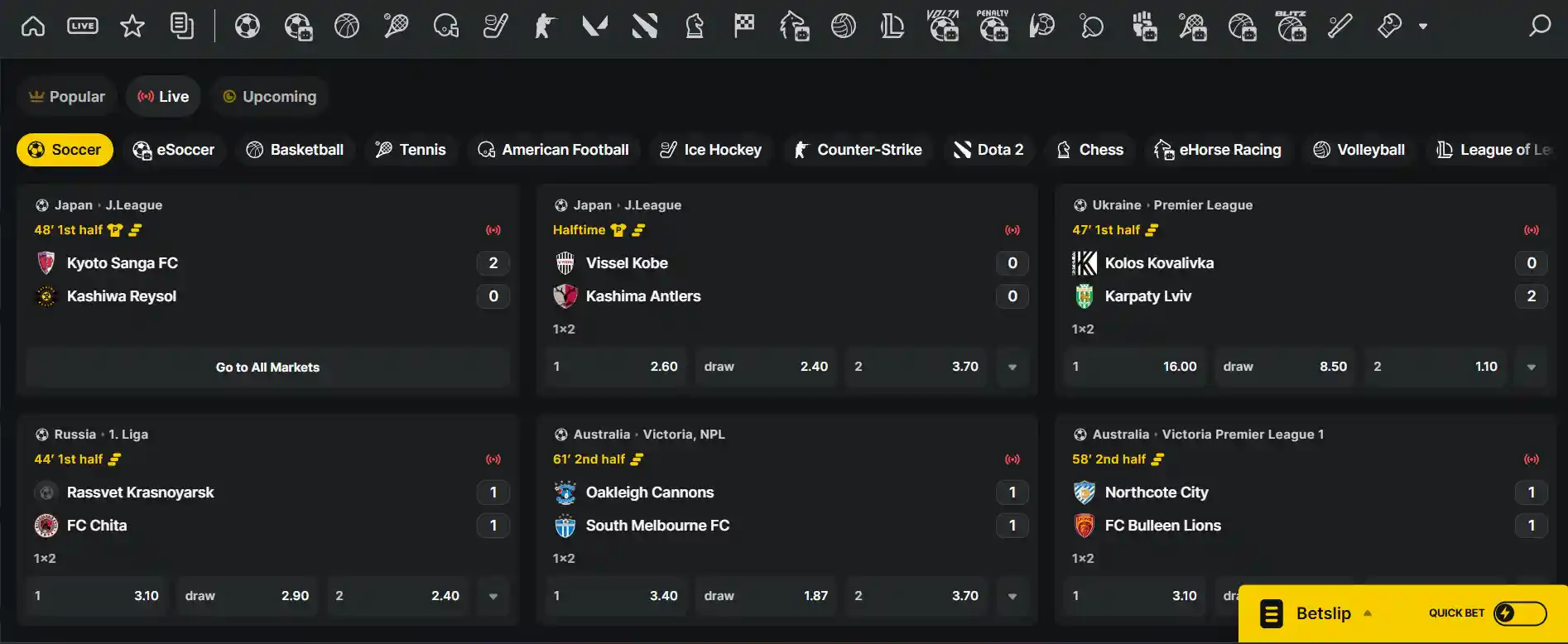Open the search magnifier icon
The width and height of the screenshot is (1568, 644).
1539,26
